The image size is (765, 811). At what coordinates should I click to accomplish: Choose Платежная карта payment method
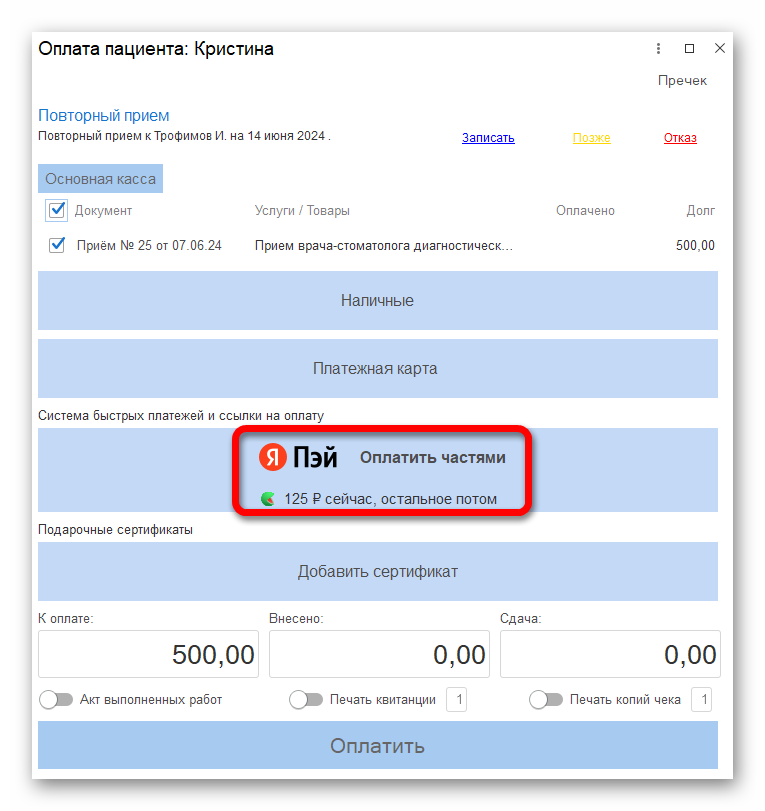[378, 369]
